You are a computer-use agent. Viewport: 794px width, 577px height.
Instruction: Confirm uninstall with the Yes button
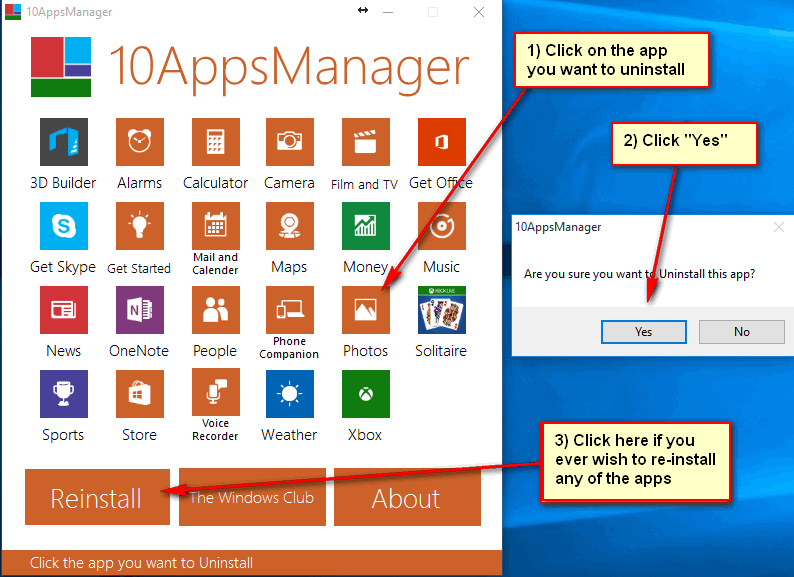644,332
